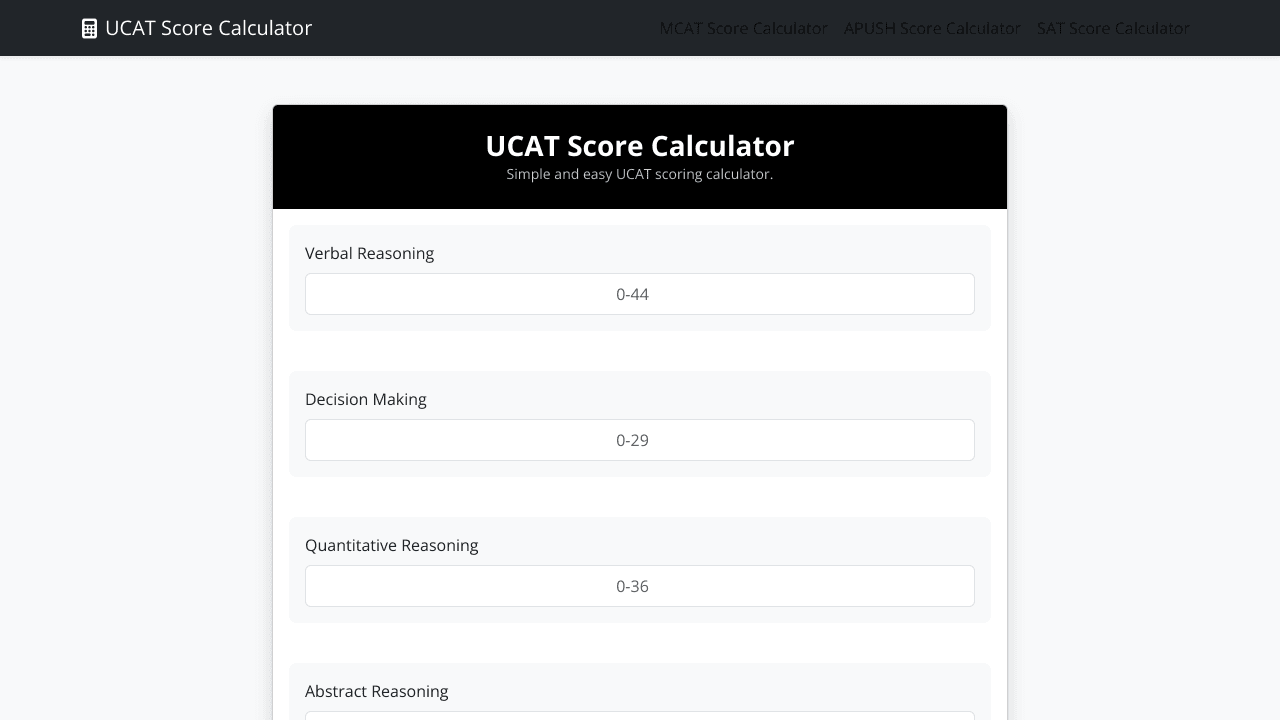Click the Decision Making section heading
The width and height of the screenshot is (1280, 720).
365,399
